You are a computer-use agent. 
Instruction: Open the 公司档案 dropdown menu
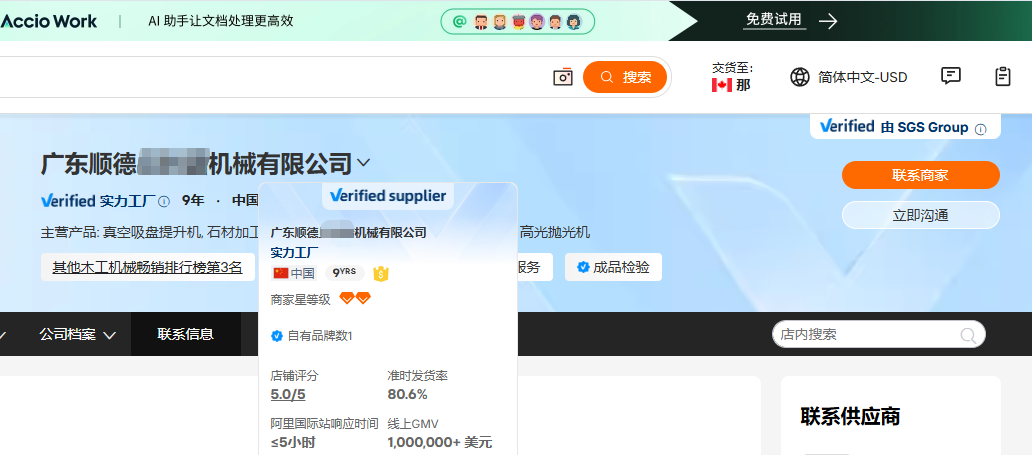(x=78, y=335)
